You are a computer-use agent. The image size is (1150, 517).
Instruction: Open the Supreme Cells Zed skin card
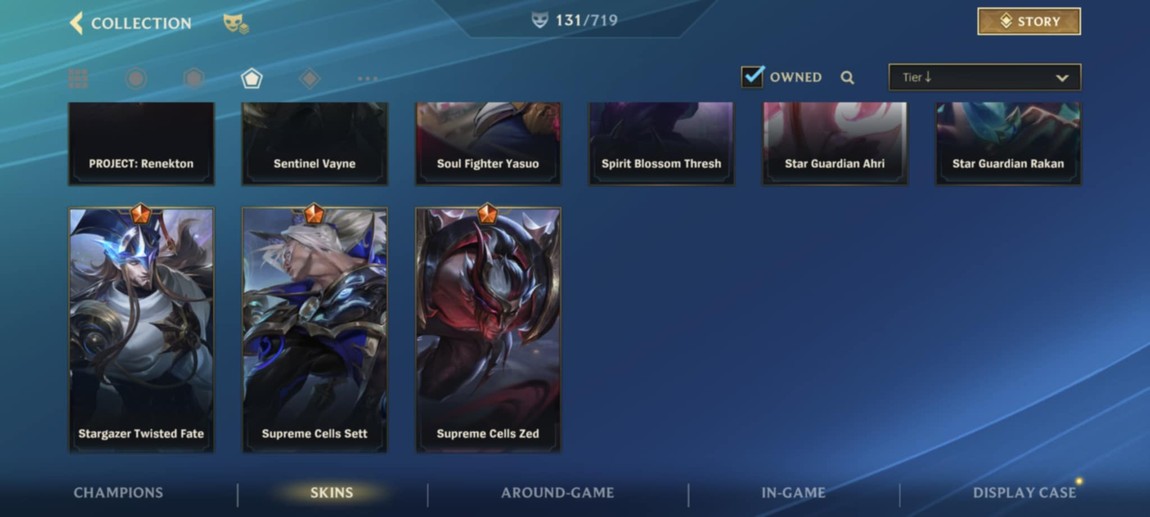click(488, 330)
